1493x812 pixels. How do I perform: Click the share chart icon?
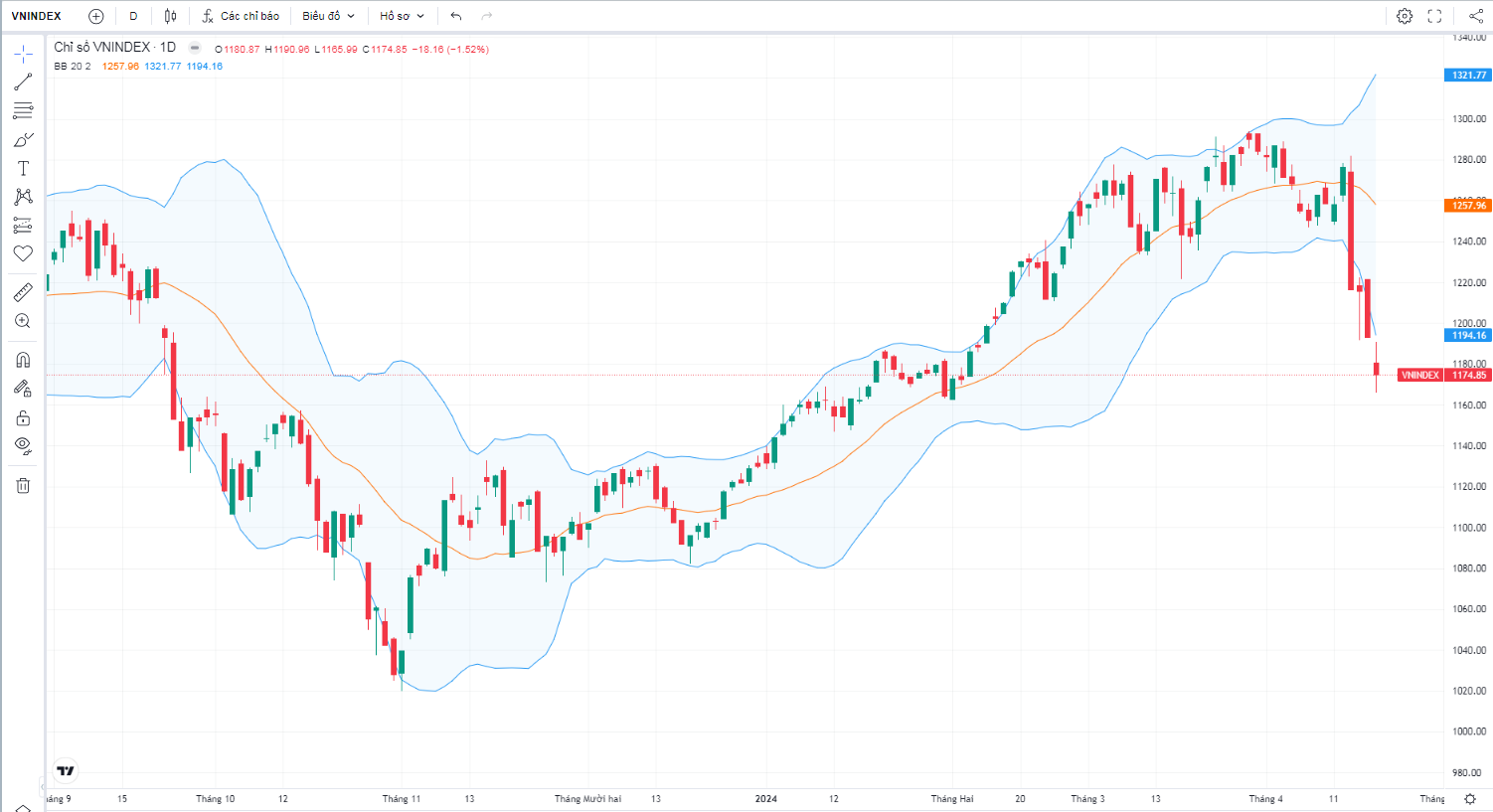pos(1476,16)
